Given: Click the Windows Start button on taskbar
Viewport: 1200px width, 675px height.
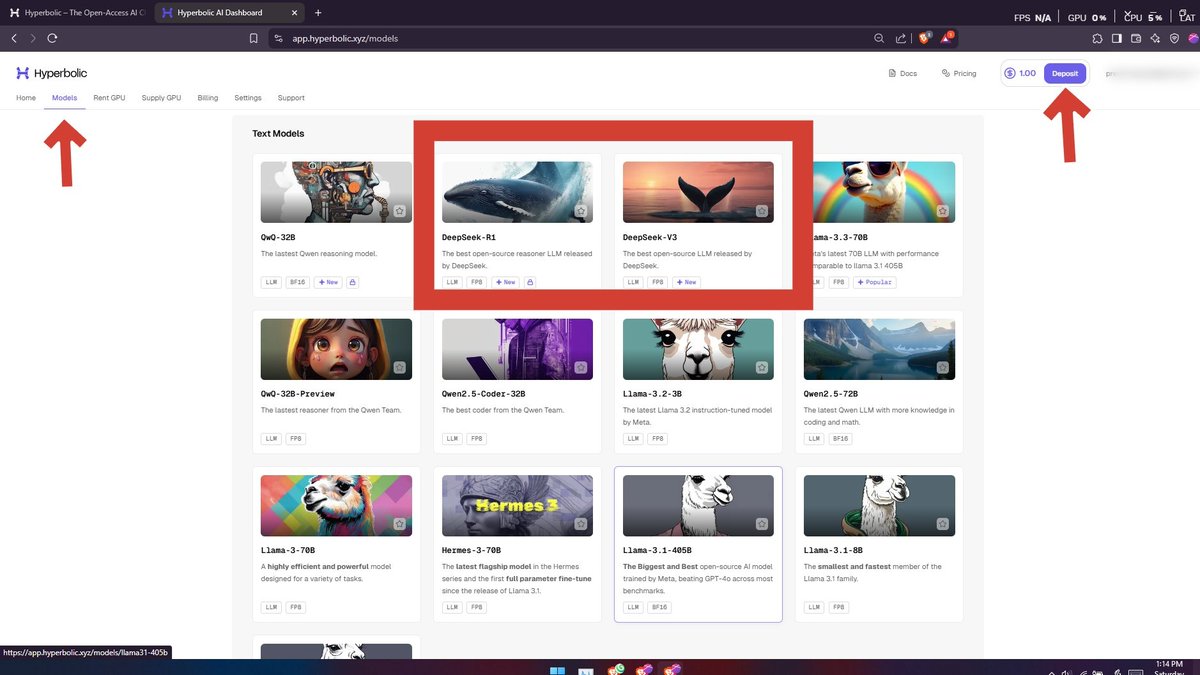Looking at the screenshot, I should click(x=556, y=669).
